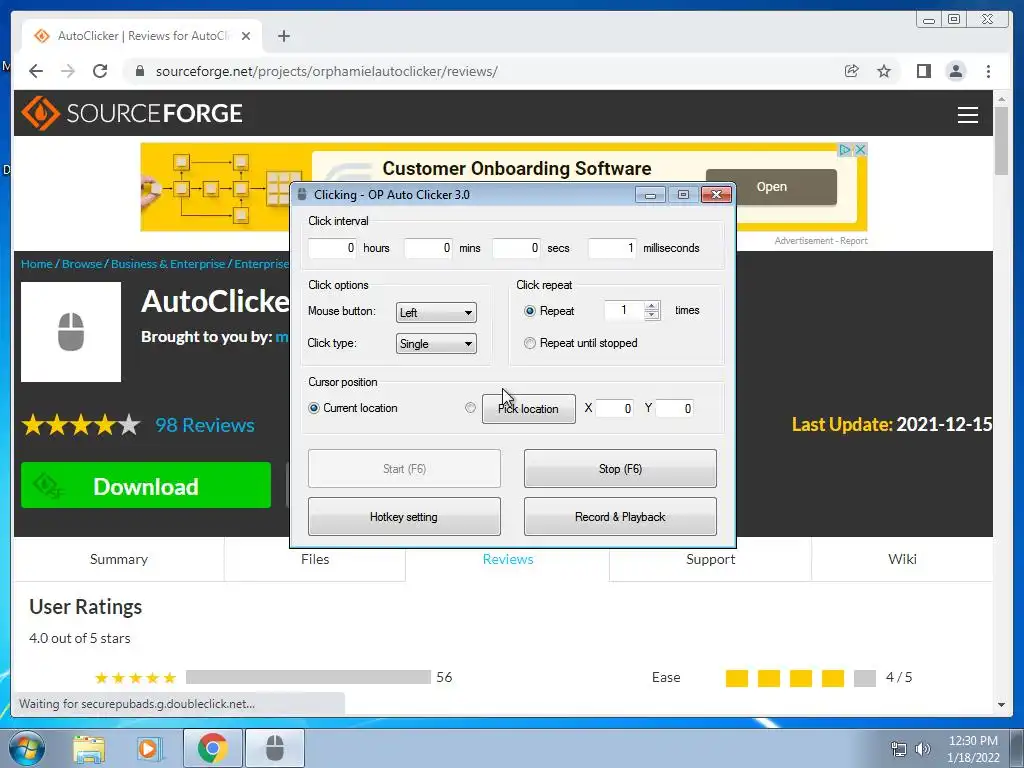Select the Repeat radio button
Viewport: 1024px width, 768px height.
coord(530,311)
